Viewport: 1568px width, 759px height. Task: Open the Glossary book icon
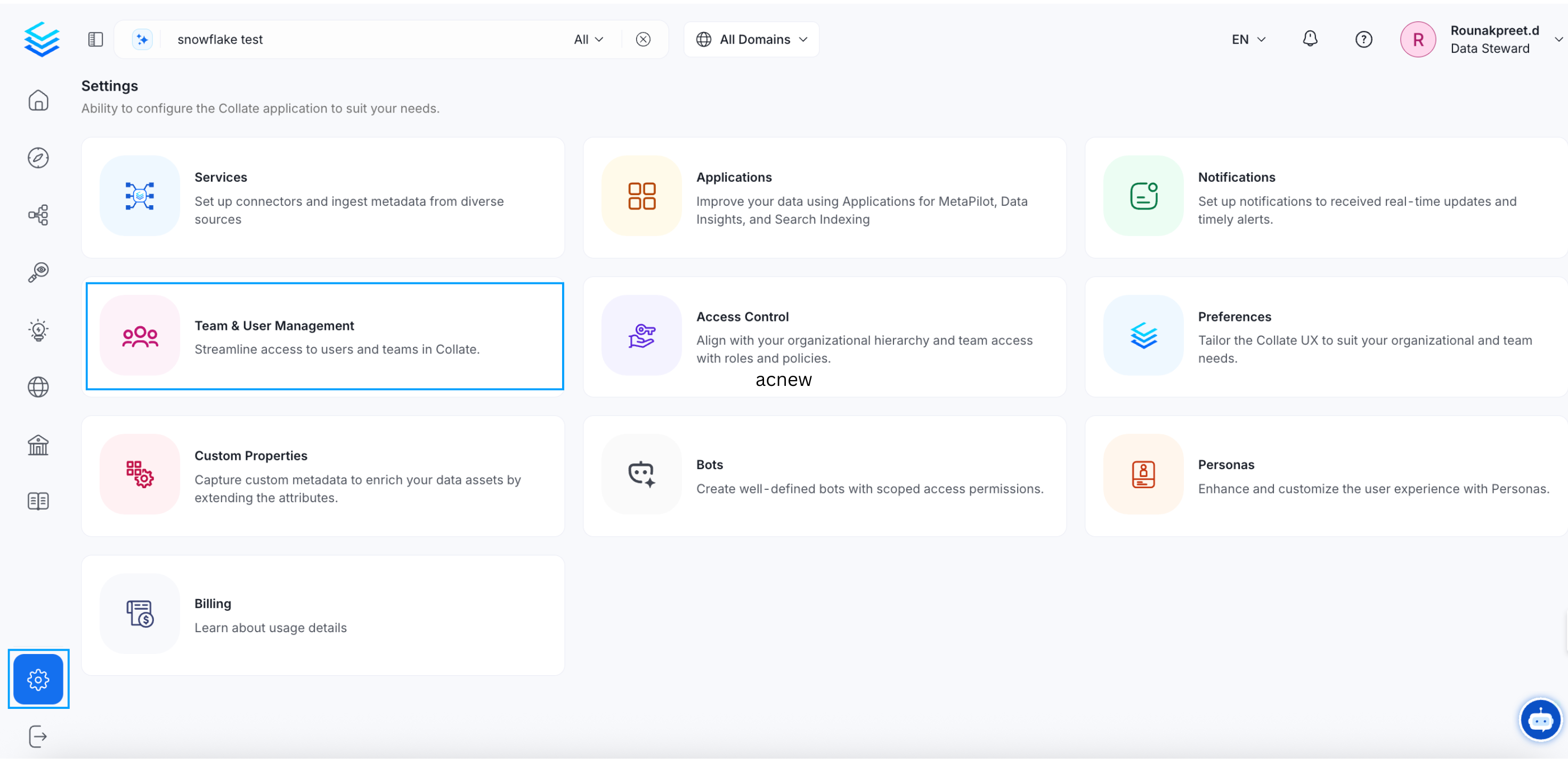38,502
